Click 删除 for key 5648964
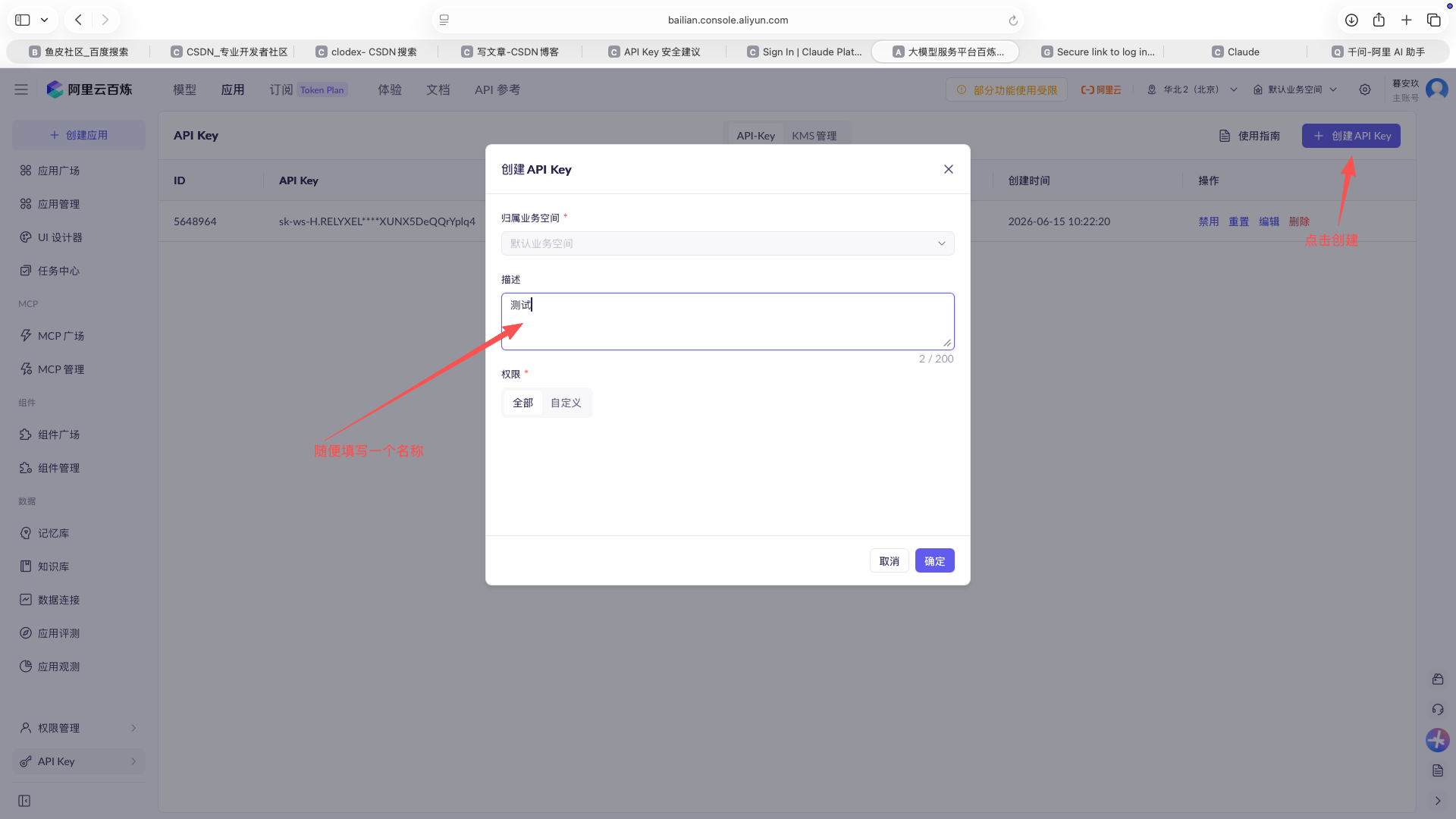 (1300, 221)
